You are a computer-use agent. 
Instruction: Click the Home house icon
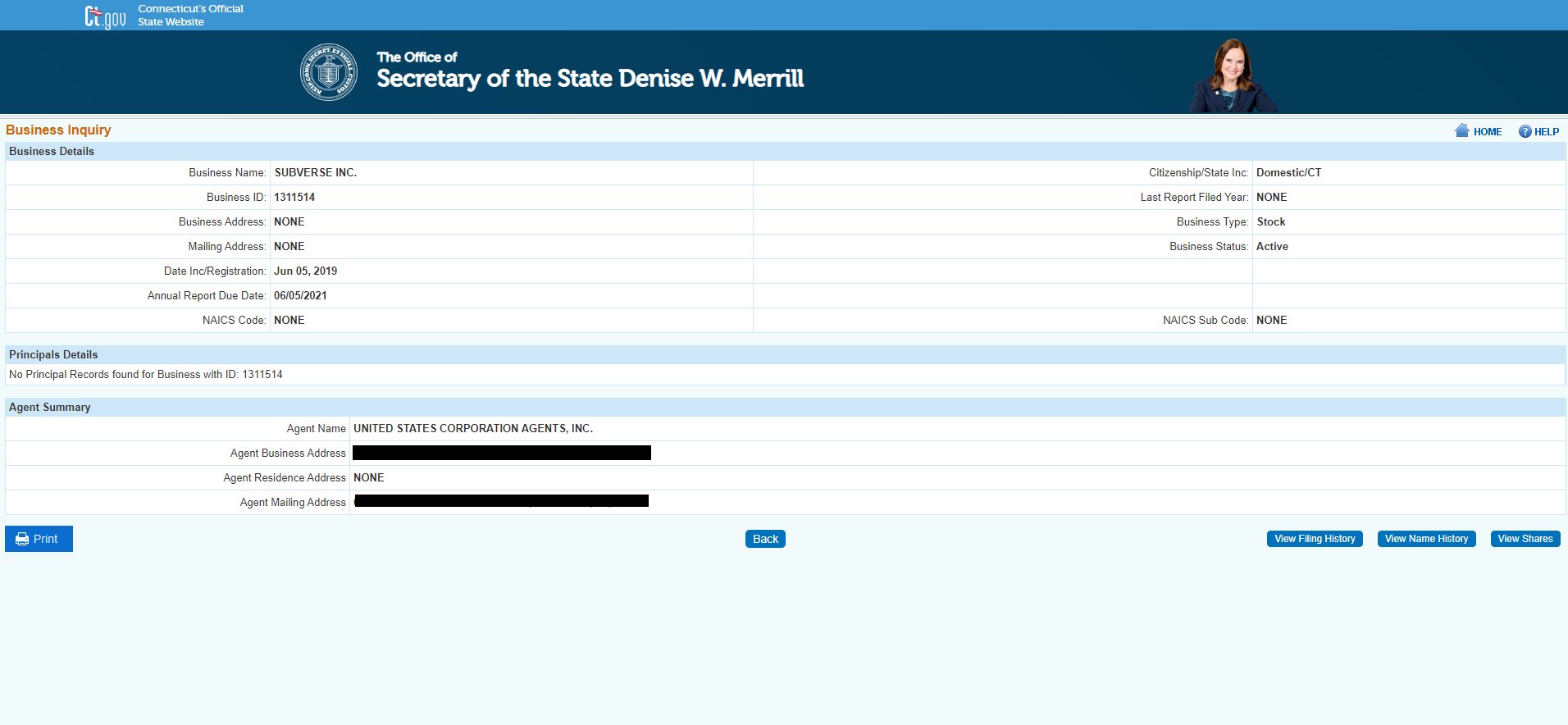[1461, 130]
